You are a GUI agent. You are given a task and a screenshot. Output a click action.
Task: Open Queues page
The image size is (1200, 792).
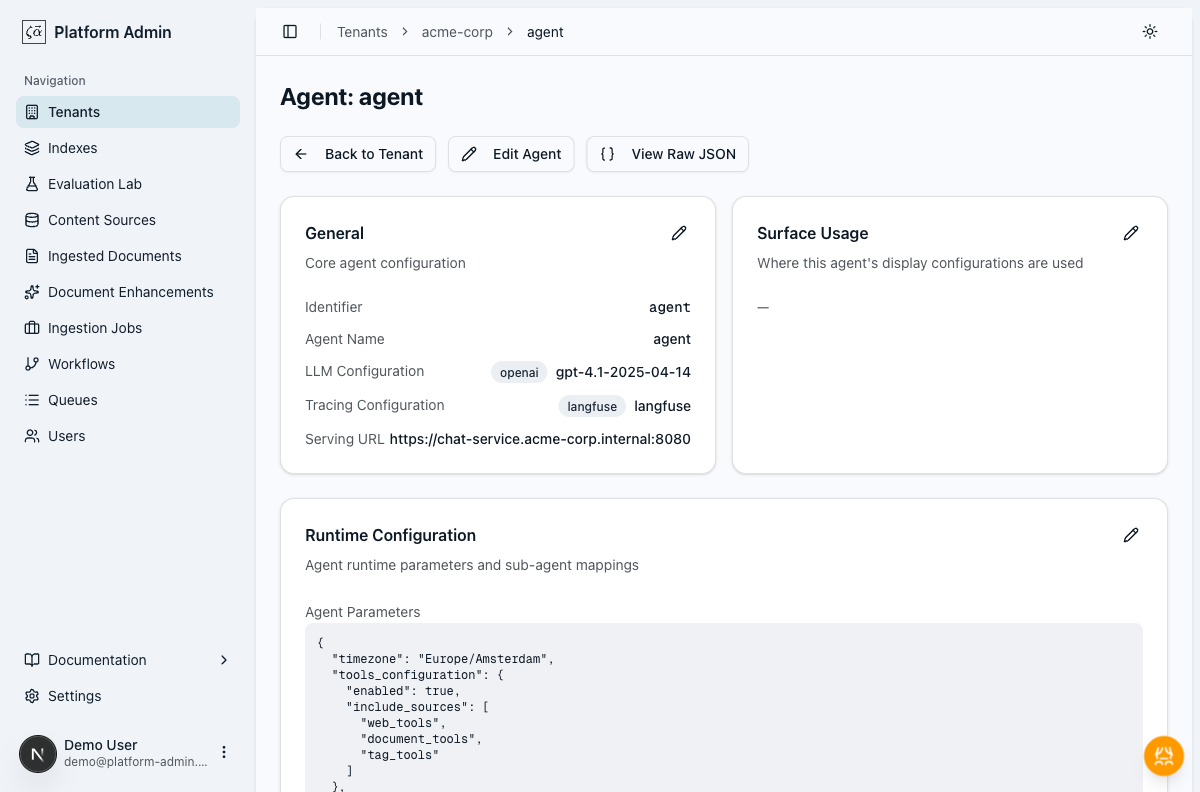[128, 400]
